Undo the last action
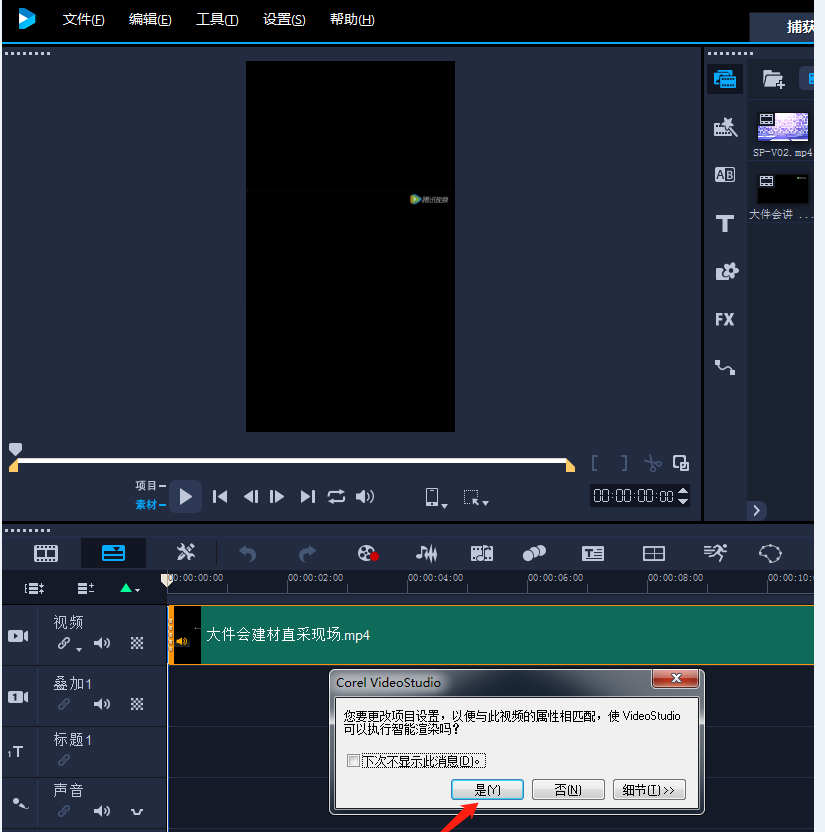The image size is (825, 832). pos(247,553)
